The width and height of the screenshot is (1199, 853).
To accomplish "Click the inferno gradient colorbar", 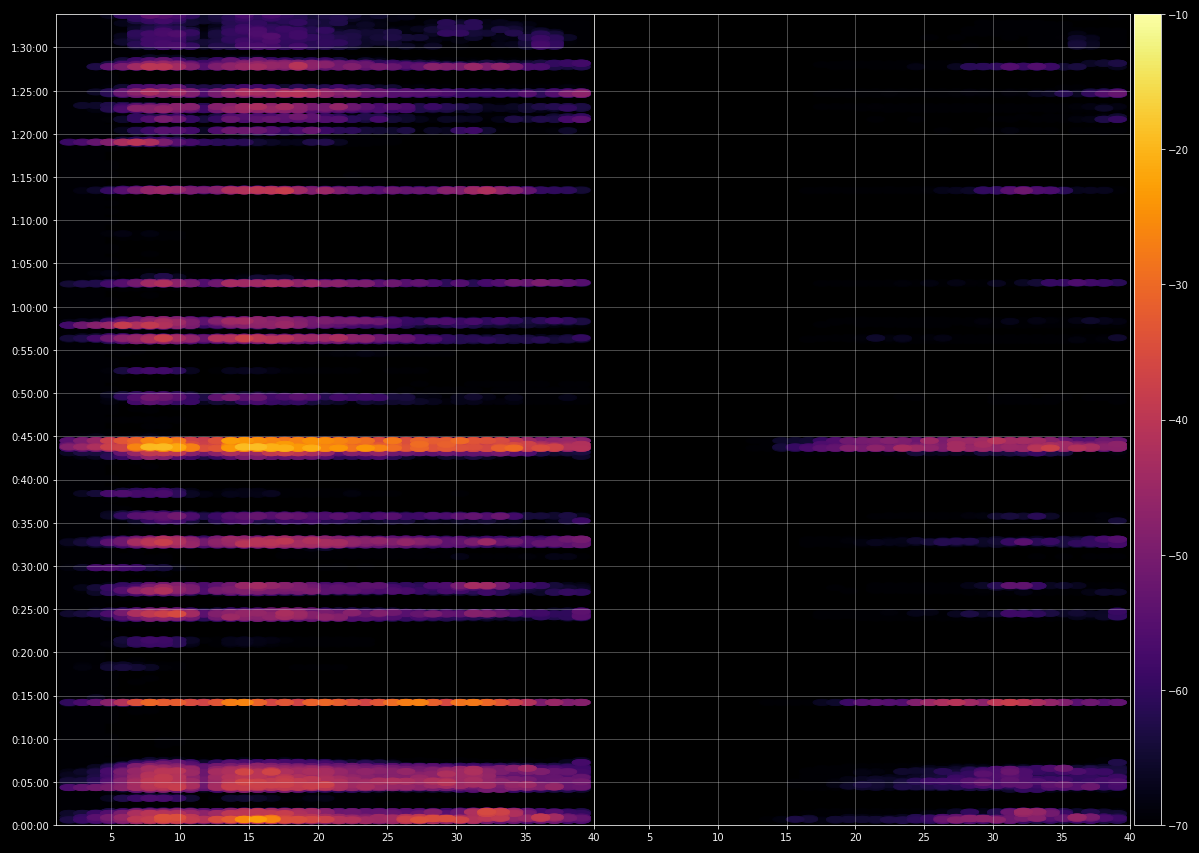I will click(x=1147, y=420).
